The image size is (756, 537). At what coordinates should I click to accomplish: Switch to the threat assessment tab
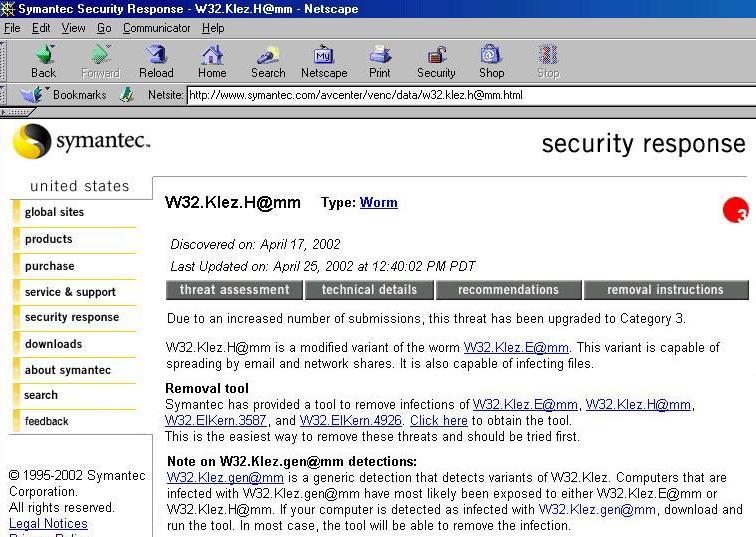click(234, 290)
